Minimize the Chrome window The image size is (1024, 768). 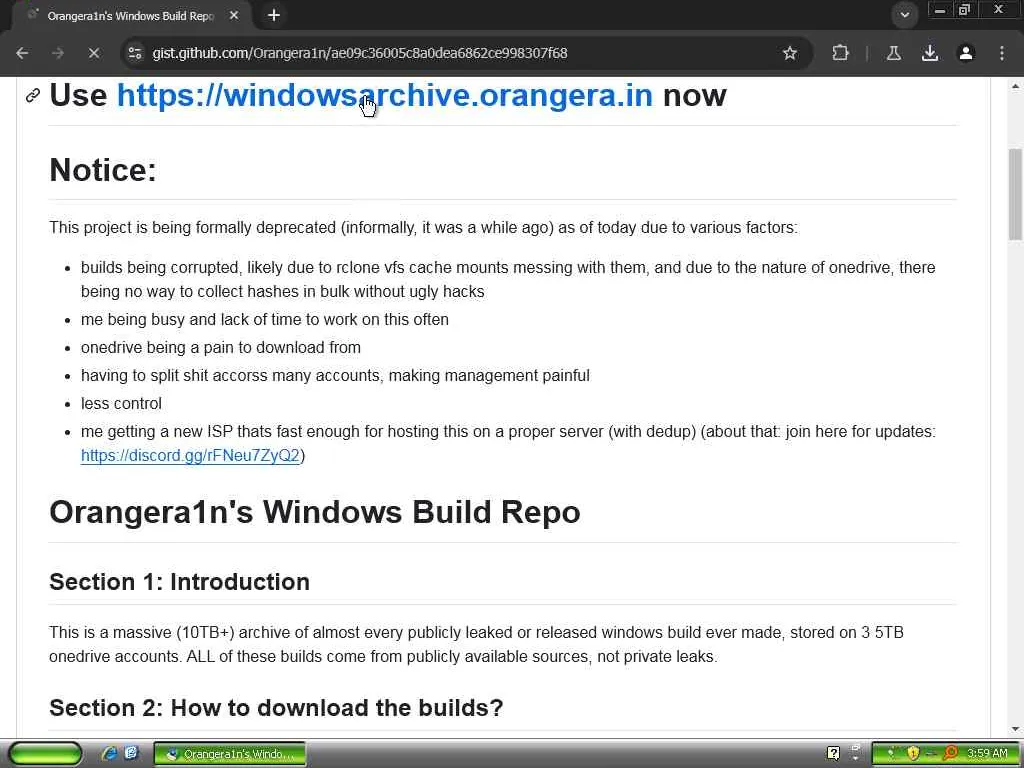(x=940, y=10)
